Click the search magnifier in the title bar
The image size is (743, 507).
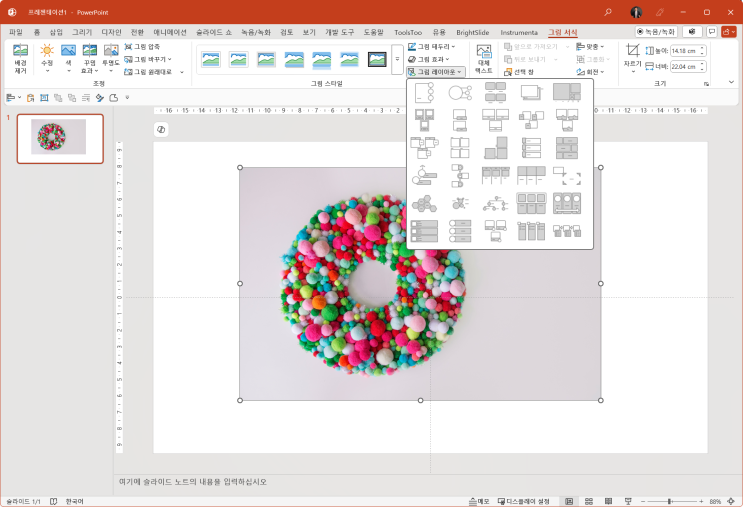[x=608, y=12]
